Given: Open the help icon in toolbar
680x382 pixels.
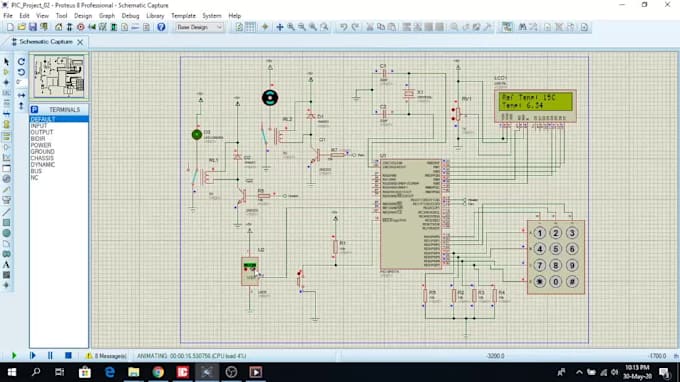Looking at the screenshot, I should tap(161, 27).
